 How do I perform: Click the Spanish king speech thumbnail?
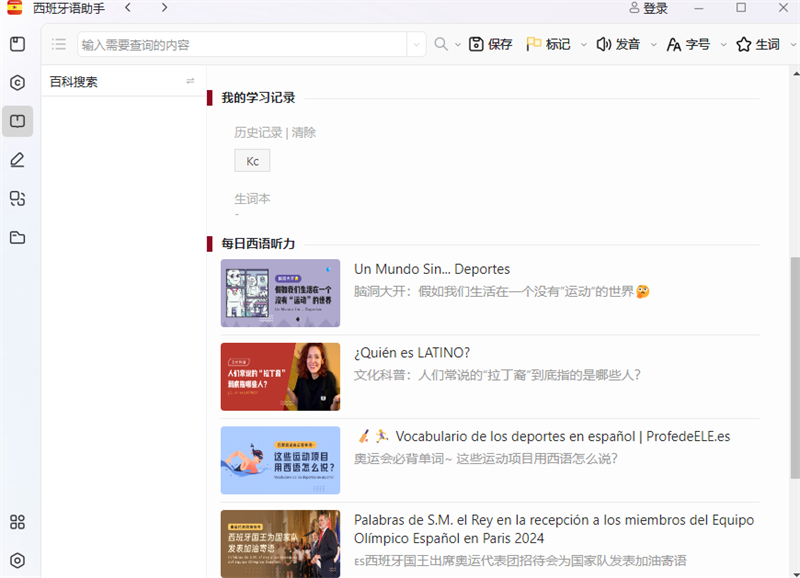tap(280, 544)
